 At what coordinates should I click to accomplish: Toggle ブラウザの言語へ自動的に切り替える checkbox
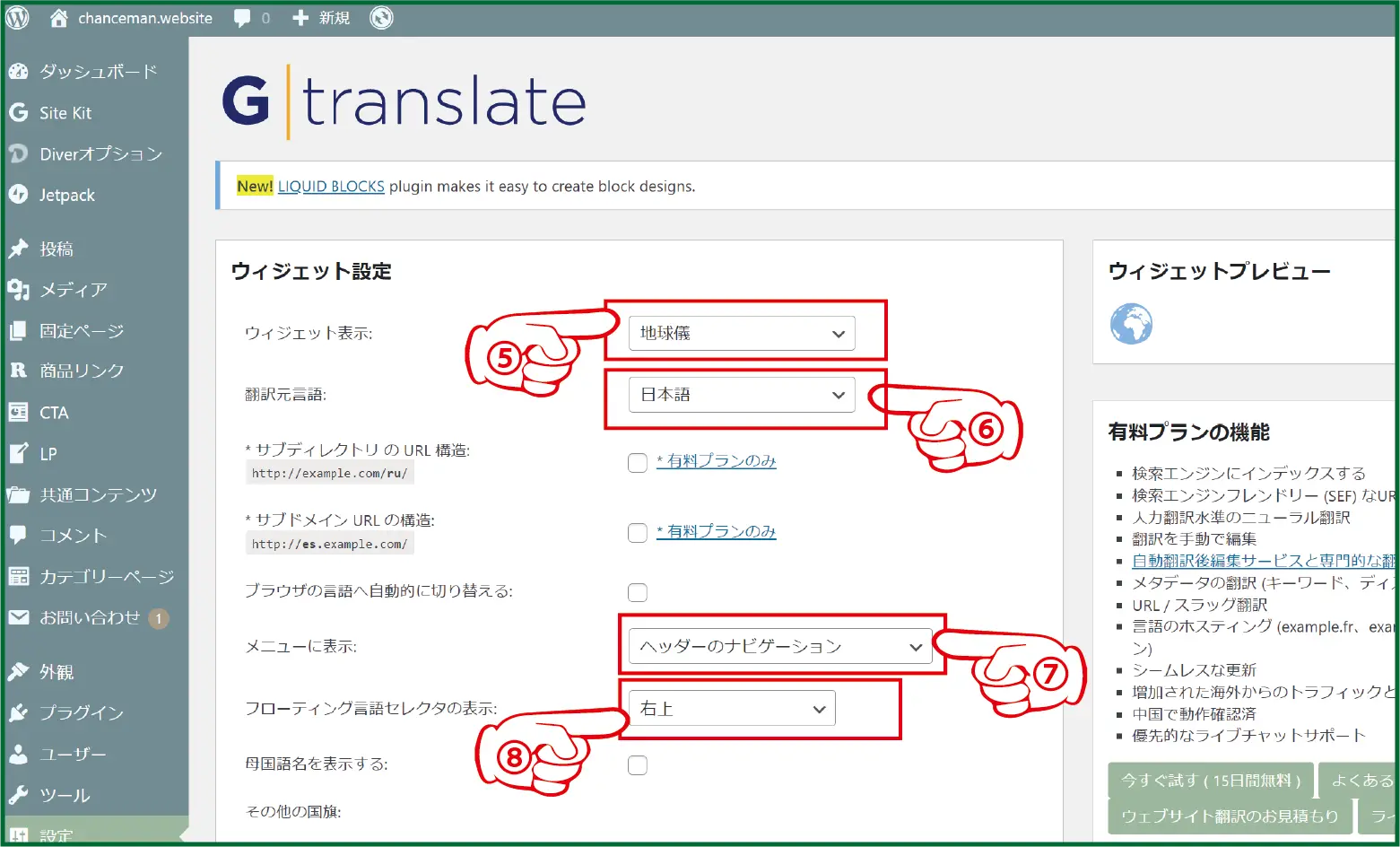pyautogui.click(x=638, y=593)
